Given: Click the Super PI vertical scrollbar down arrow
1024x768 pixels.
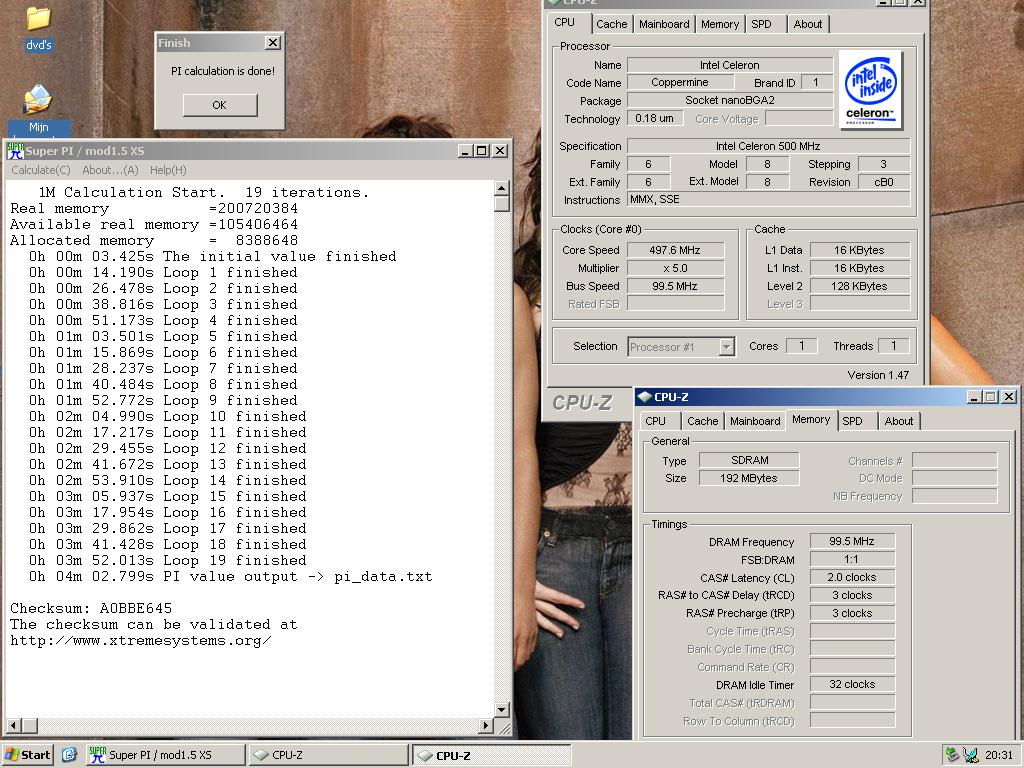Looking at the screenshot, I should coord(502,709).
